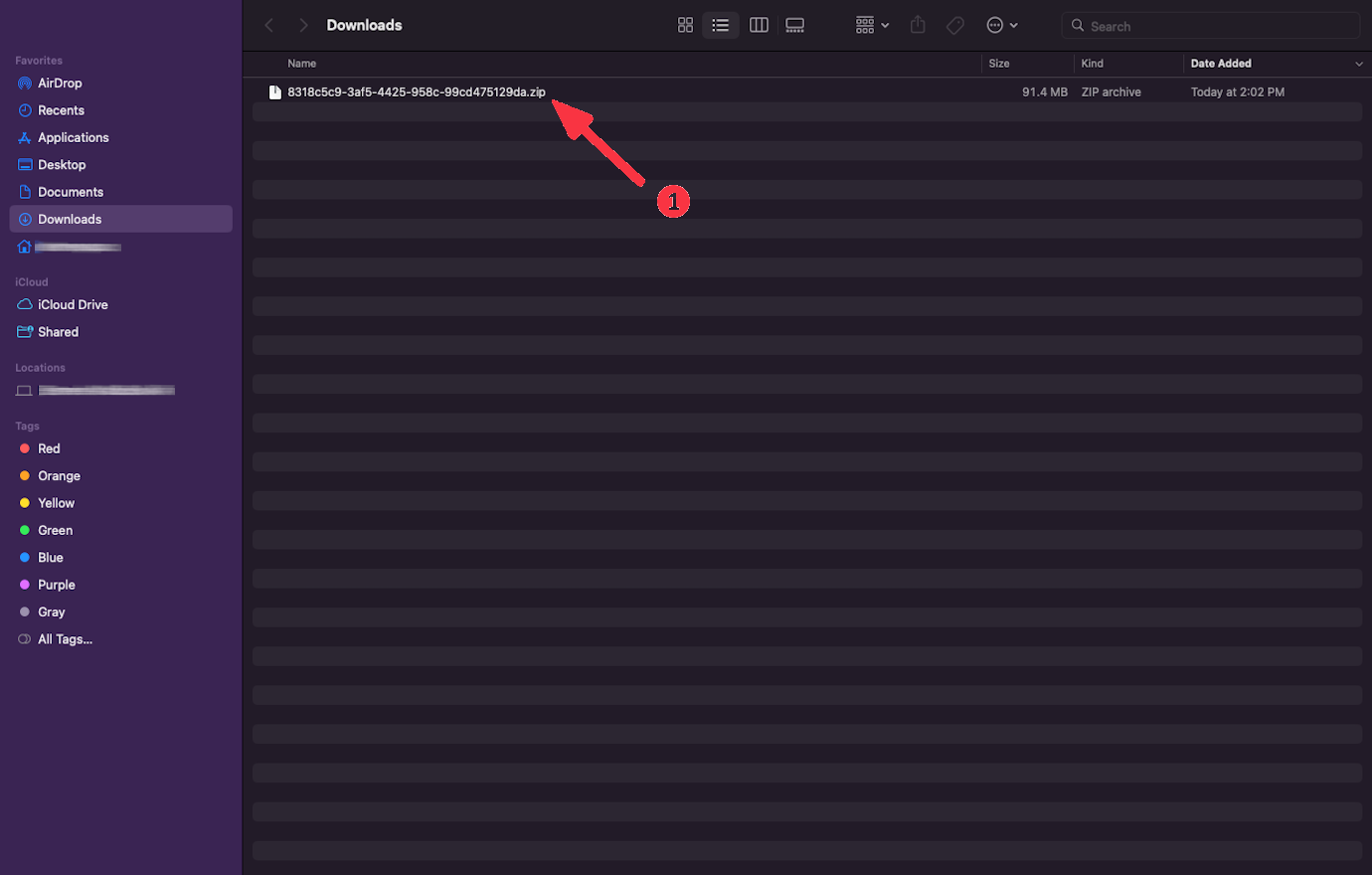Switch to column view
Viewport: 1372px width, 875px height.
tap(759, 25)
